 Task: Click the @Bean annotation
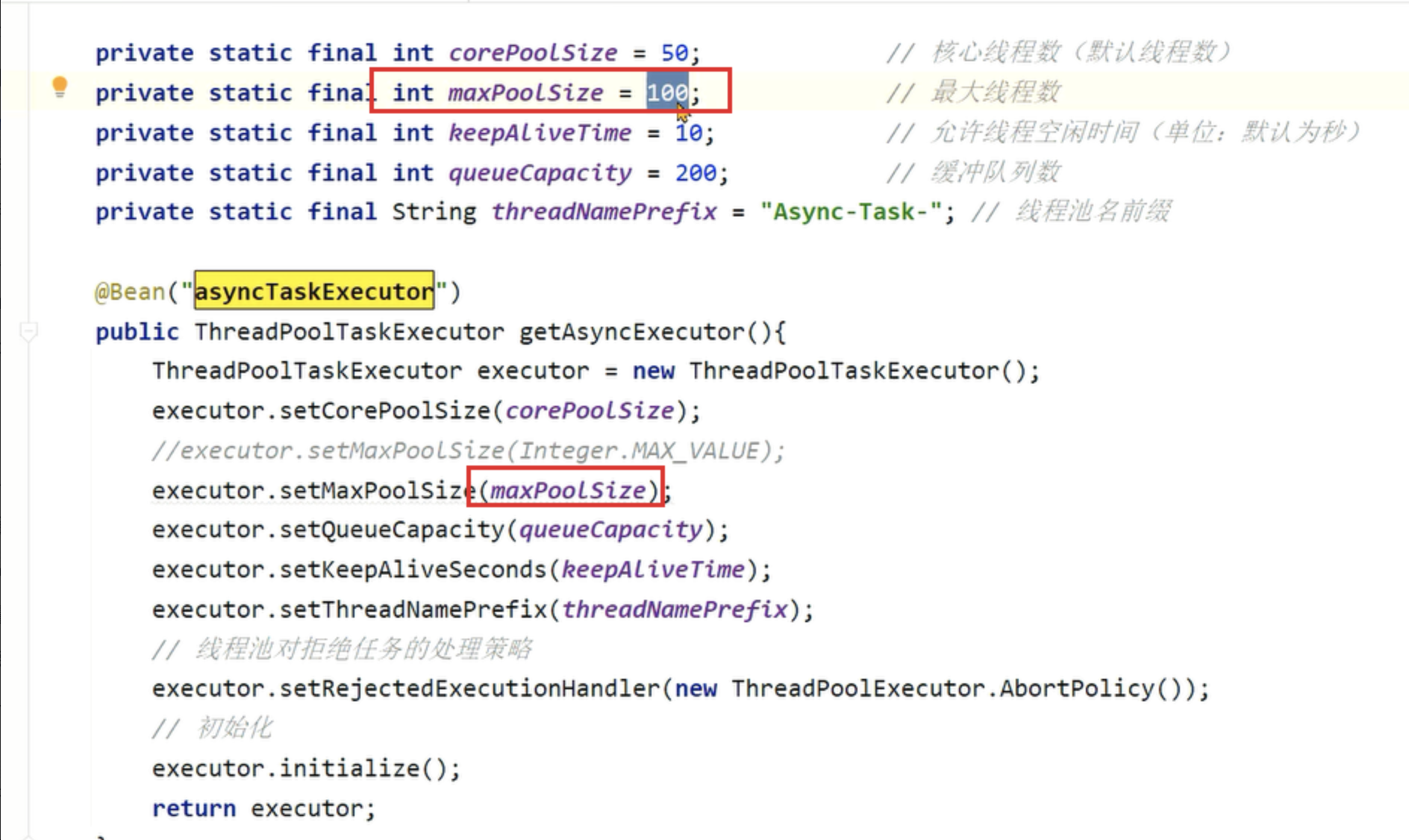130,291
